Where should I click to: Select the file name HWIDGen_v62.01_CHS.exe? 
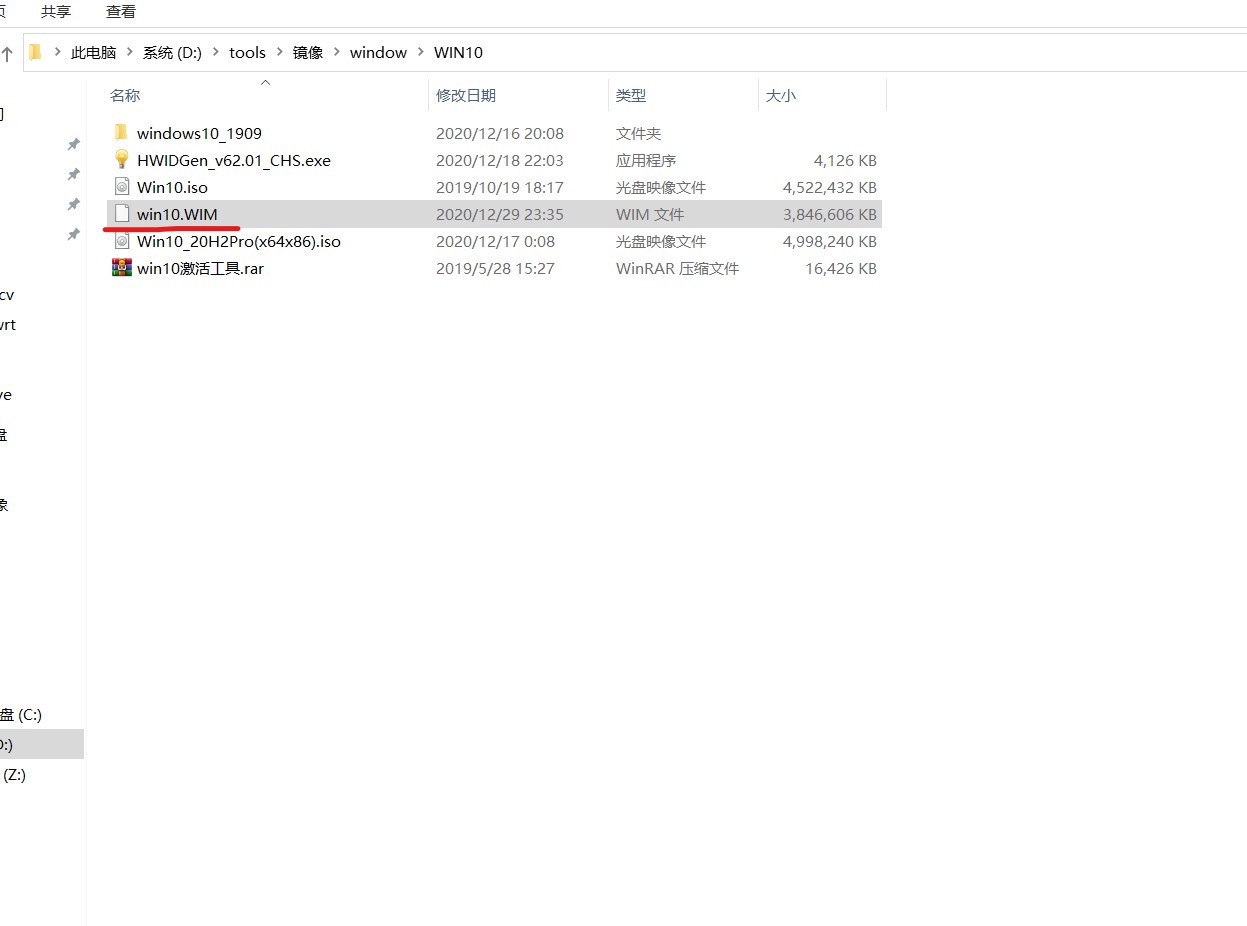click(234, 160)
